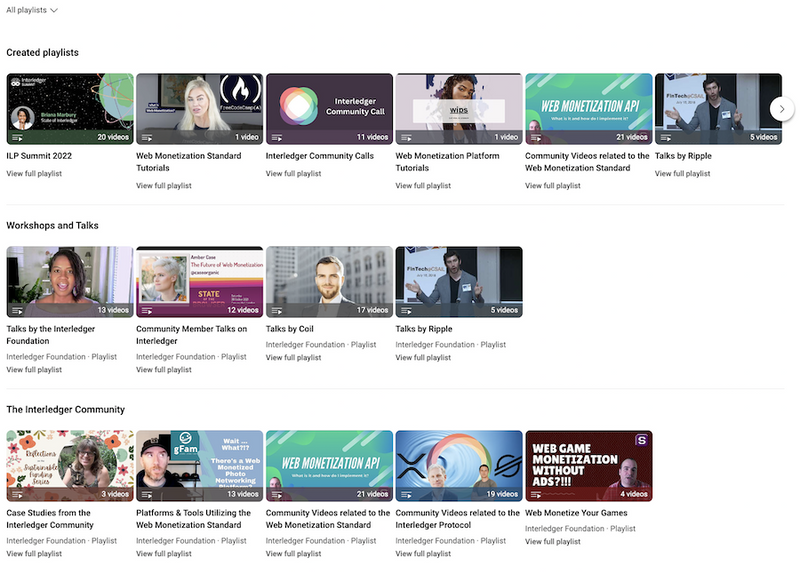View full playlist under ILP Summit 2022
Screen dimensions: 800x572
[x=34, y=174]
